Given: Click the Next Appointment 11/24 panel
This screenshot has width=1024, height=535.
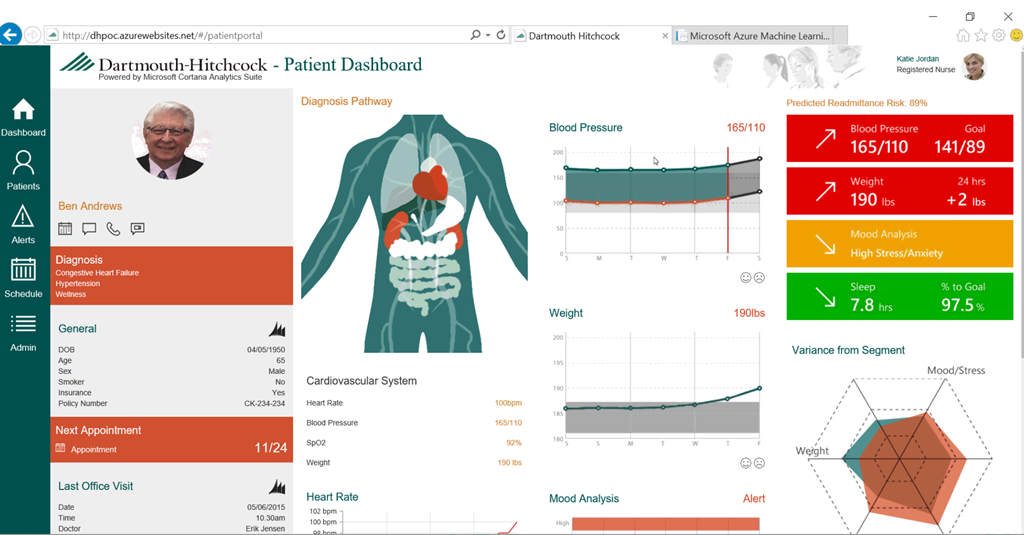Looking at the screenshot, I should (x=172, y=440).
